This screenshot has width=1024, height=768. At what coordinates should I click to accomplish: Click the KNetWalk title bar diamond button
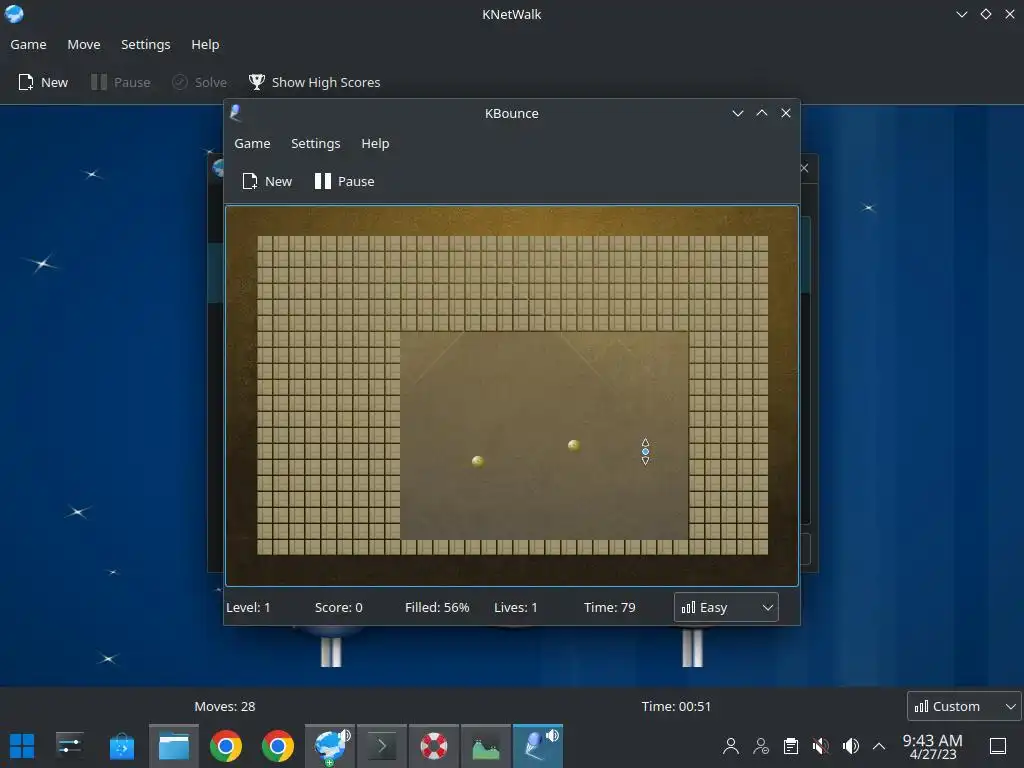click(986, 14)
